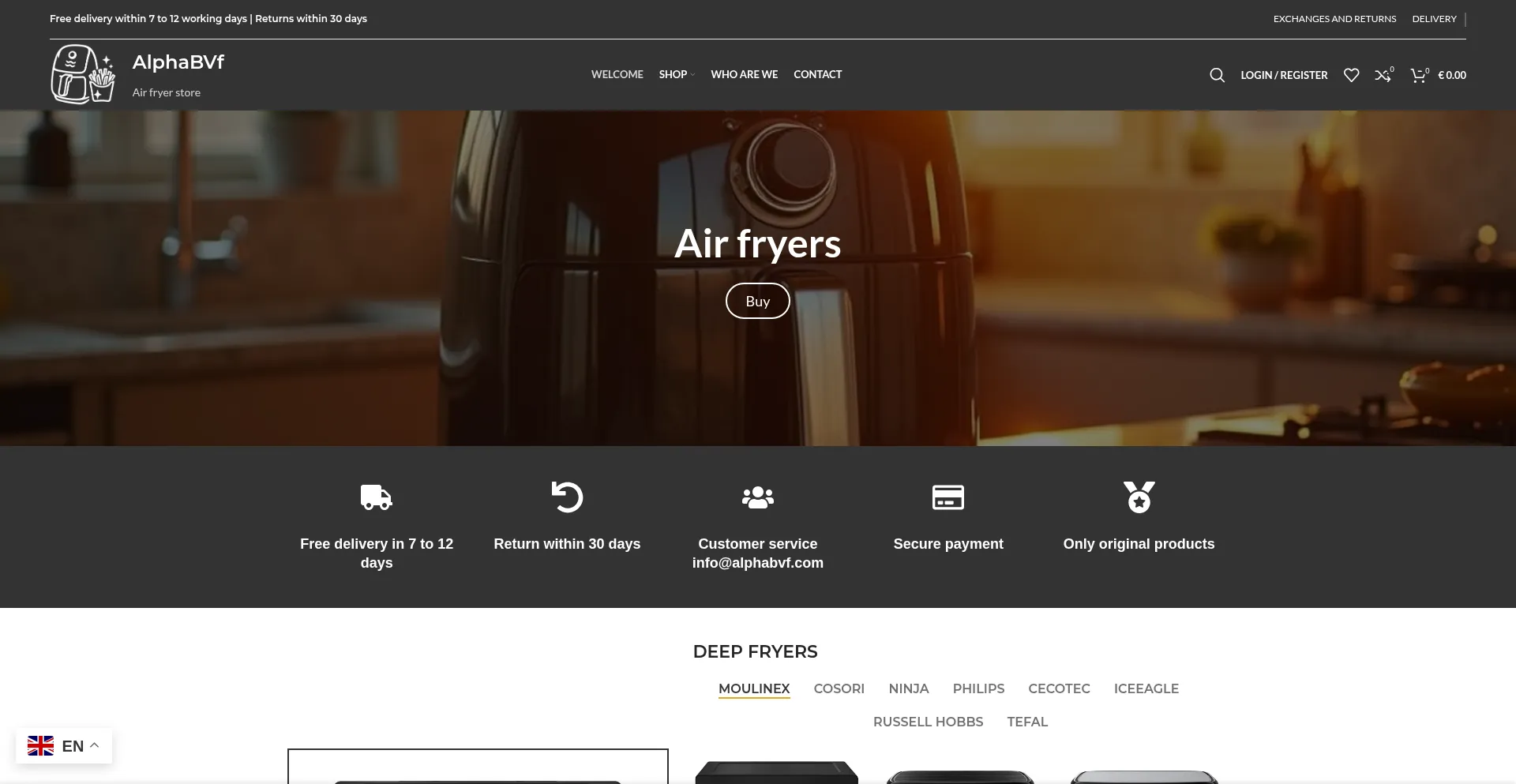Open the shopping cart icon

[1419, 75]
